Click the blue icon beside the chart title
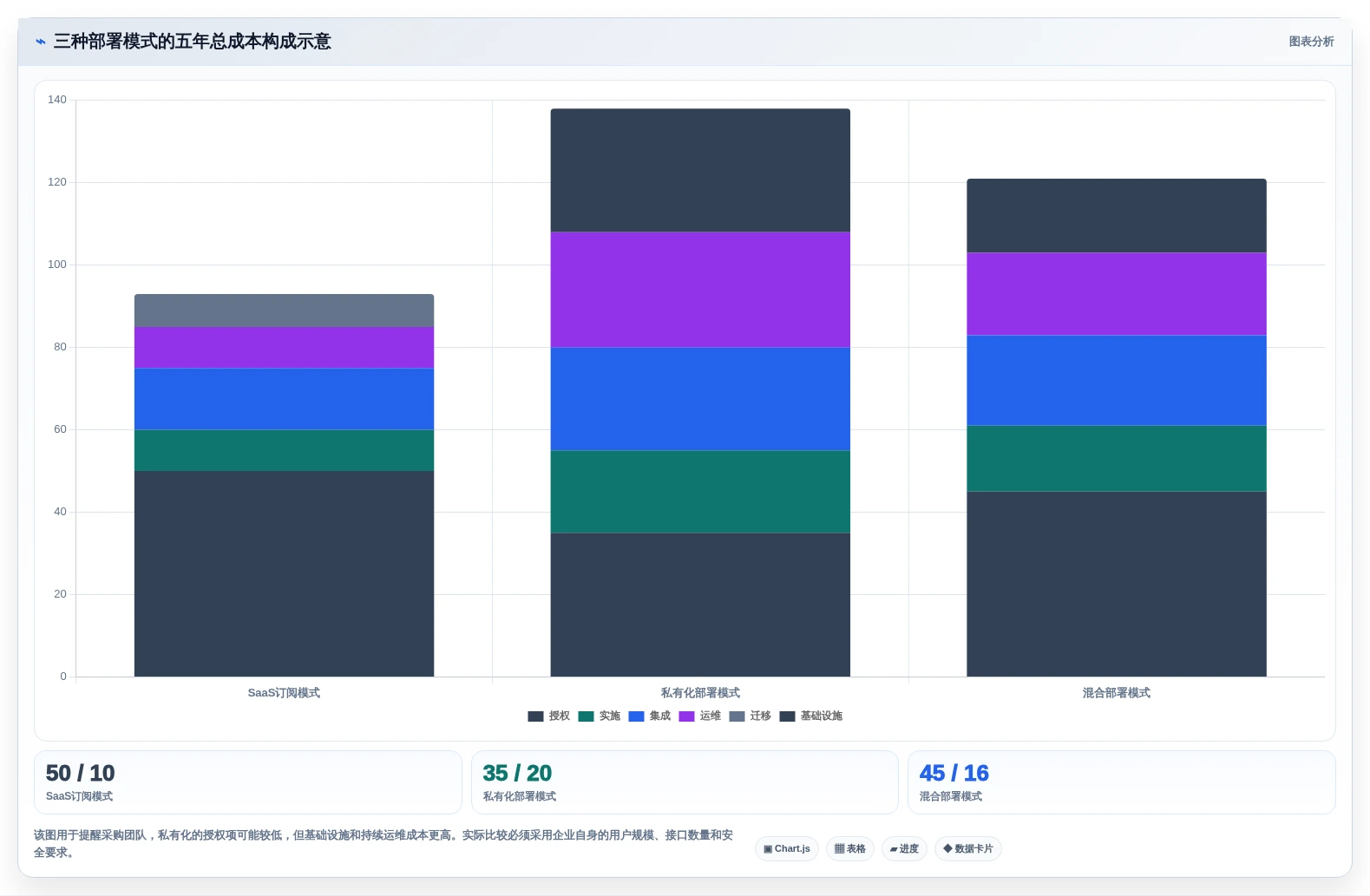This screenshot has height=896, width=1370. point(40,42)
